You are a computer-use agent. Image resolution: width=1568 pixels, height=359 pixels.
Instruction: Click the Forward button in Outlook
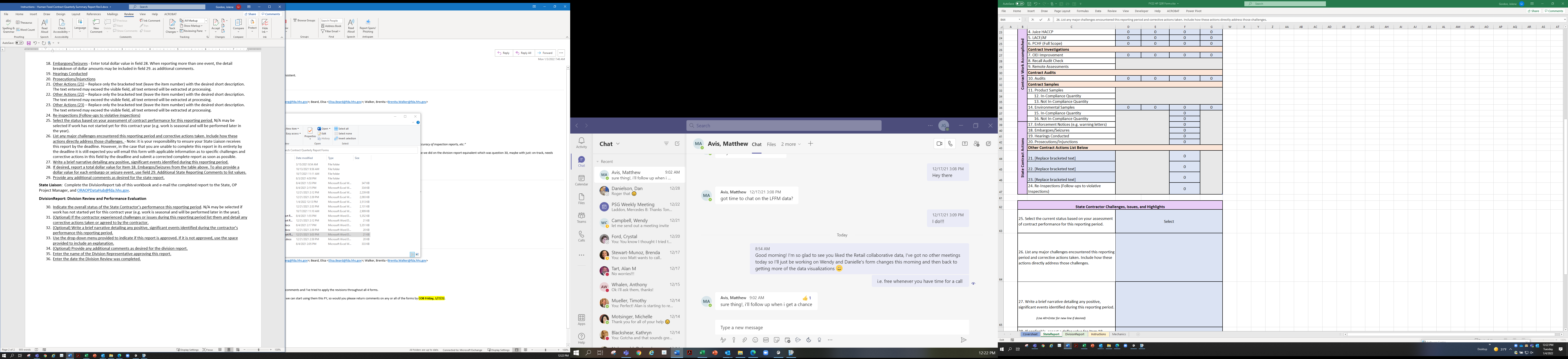pyautogui.click(x=545, y=53)
